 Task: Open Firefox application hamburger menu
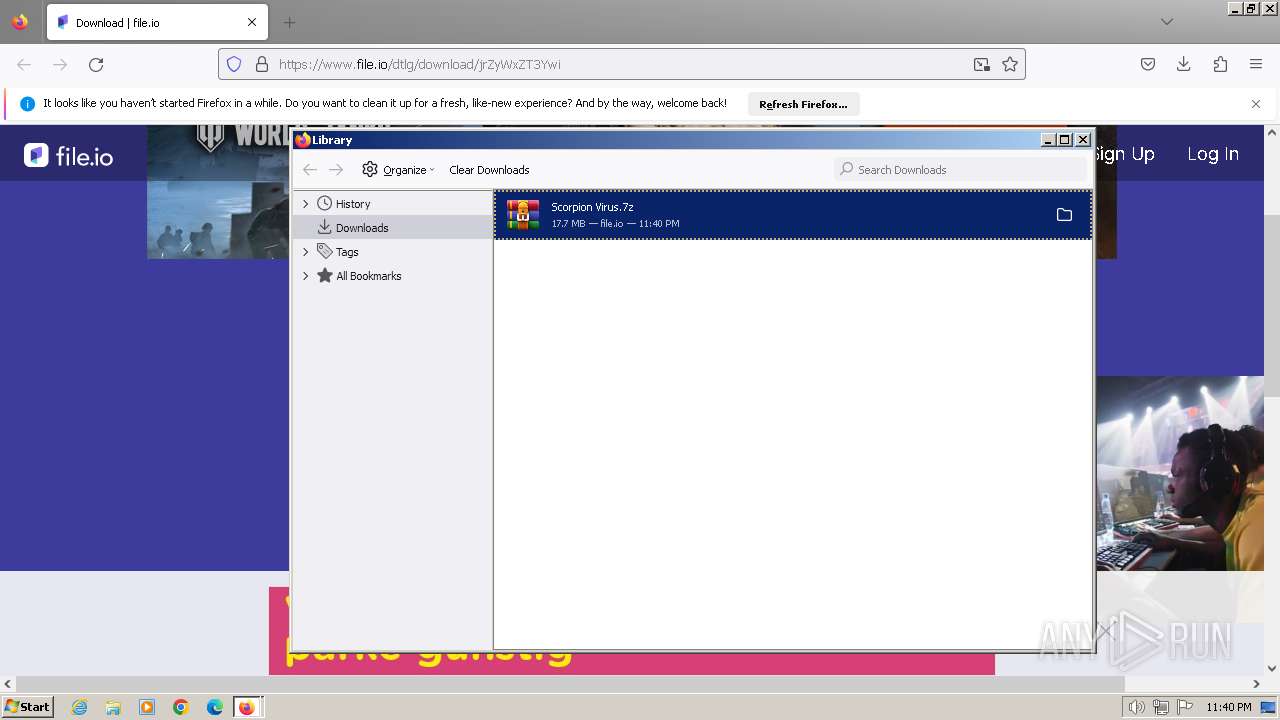1256,64
